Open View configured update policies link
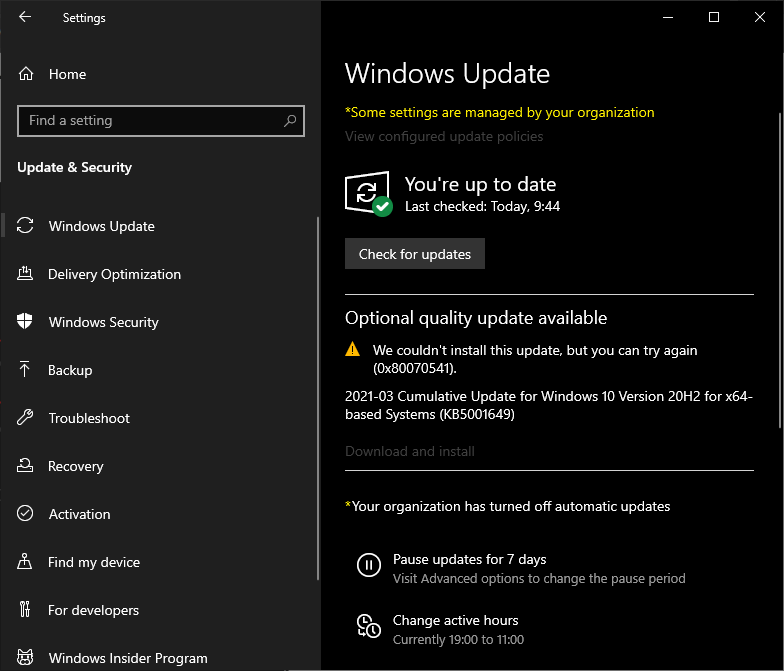784x671 pixels. click(444, 136)
